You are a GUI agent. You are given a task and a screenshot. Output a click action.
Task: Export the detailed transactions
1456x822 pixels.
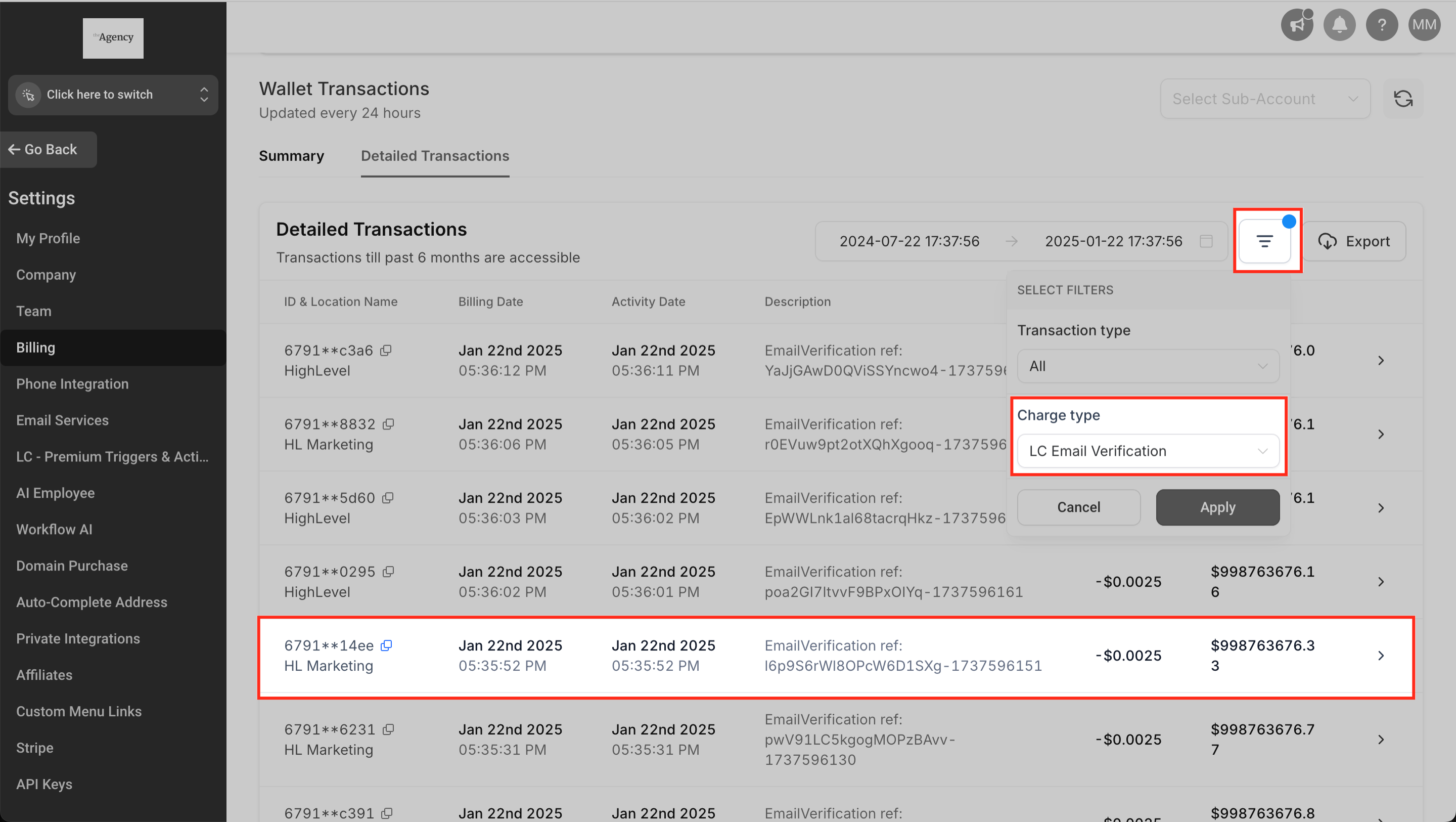(x=1354, y=242)
